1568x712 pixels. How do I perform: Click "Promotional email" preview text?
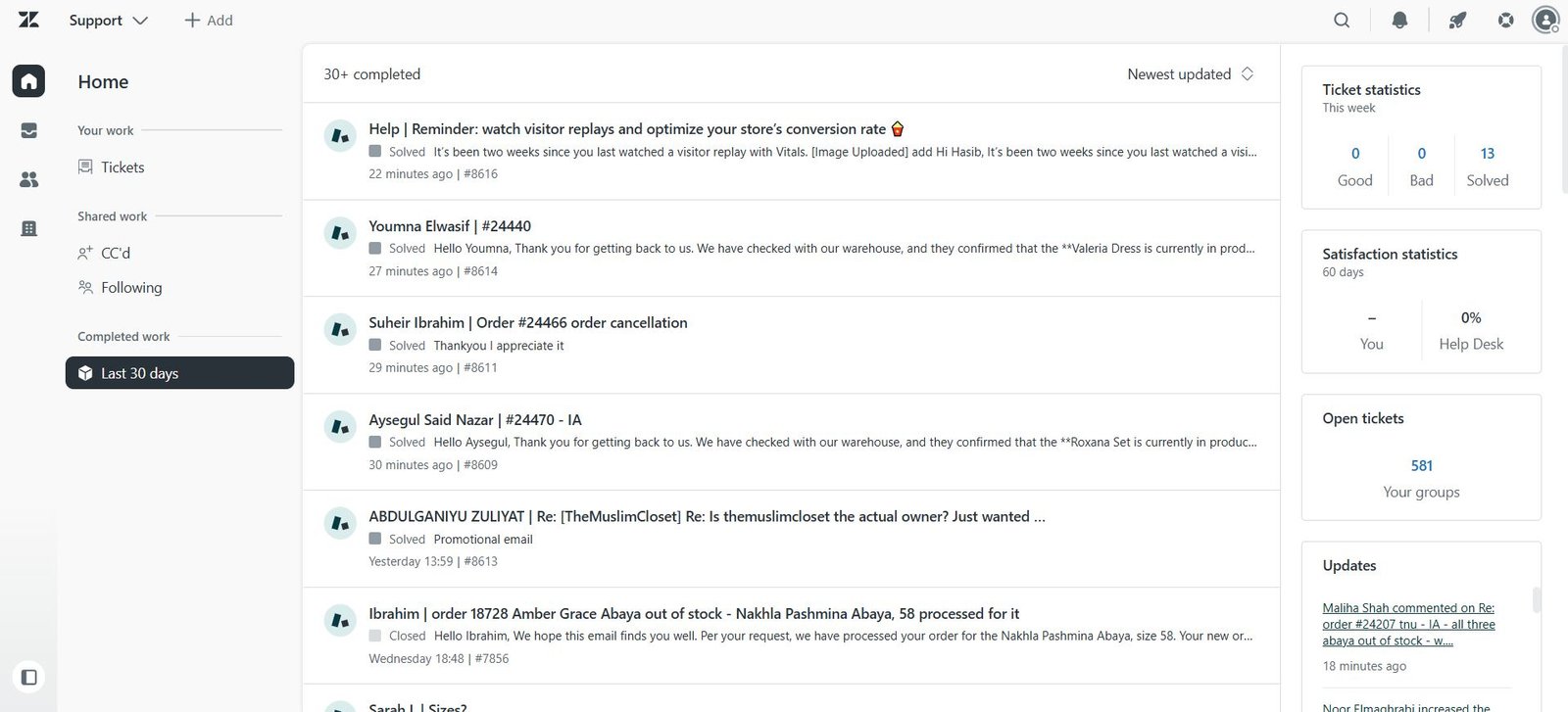click(x=483, y=540)
